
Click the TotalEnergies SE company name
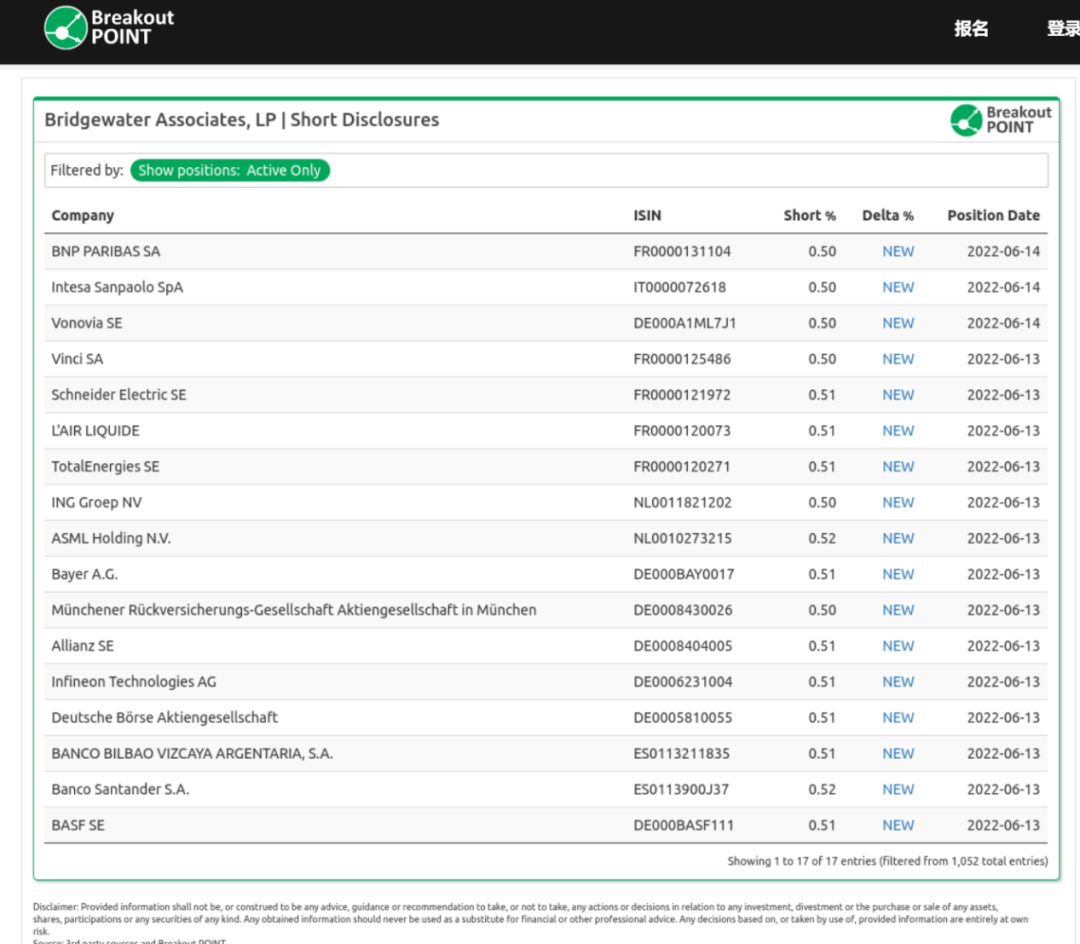click(x=105, y=466)
